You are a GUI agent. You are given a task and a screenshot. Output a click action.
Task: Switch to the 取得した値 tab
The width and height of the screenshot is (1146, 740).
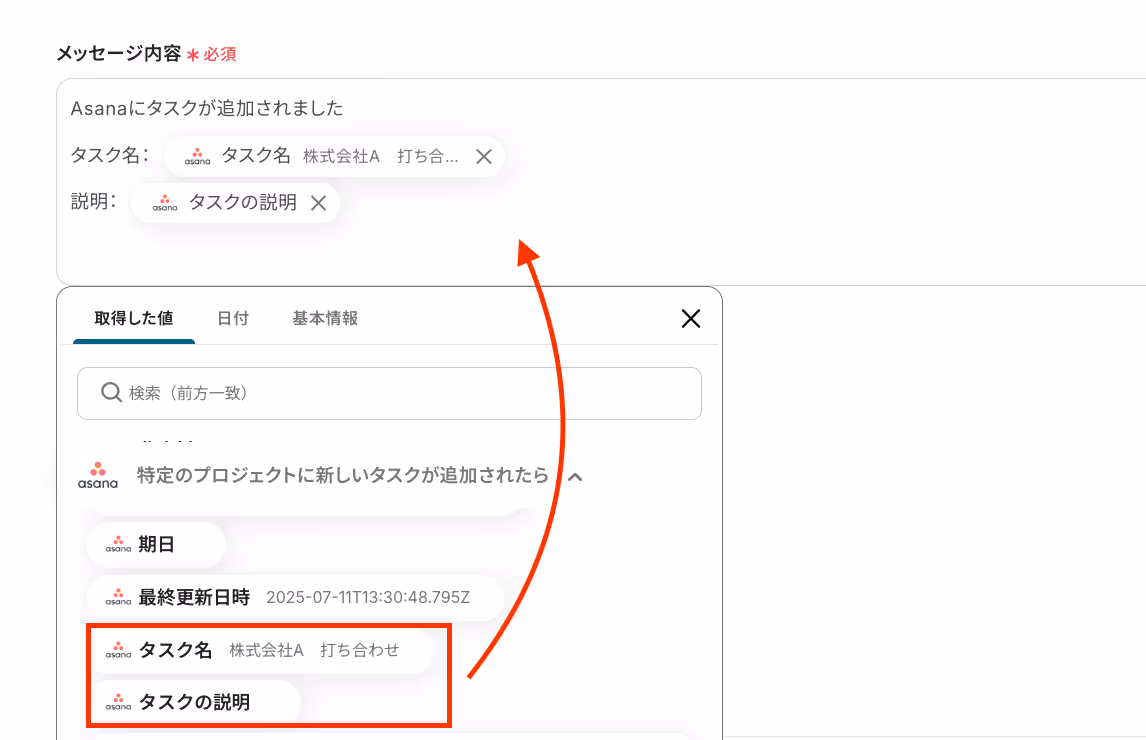coord(134,318)
